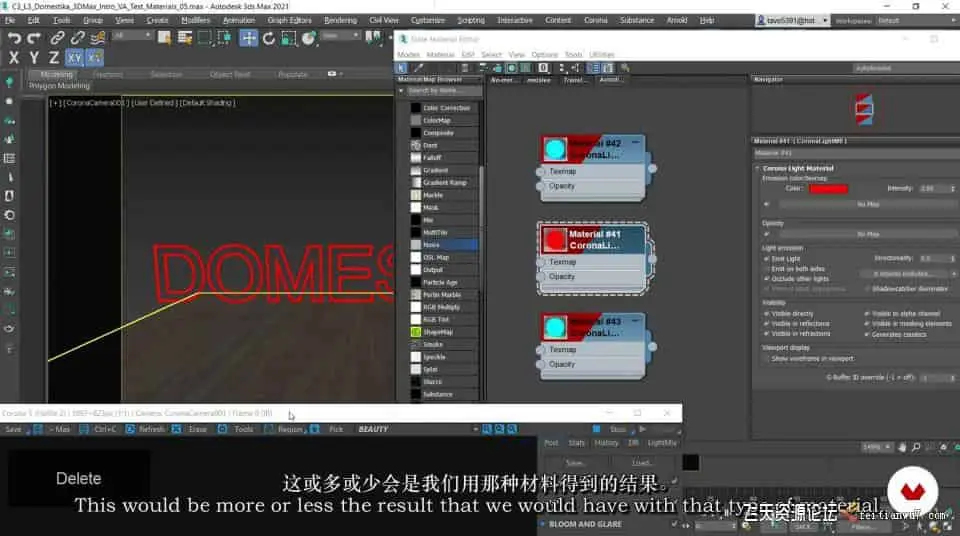Toggle the Emit Light checkbox
Image resolution: width=960 pixels, height=536 pixels.
(x=766, y=259)
